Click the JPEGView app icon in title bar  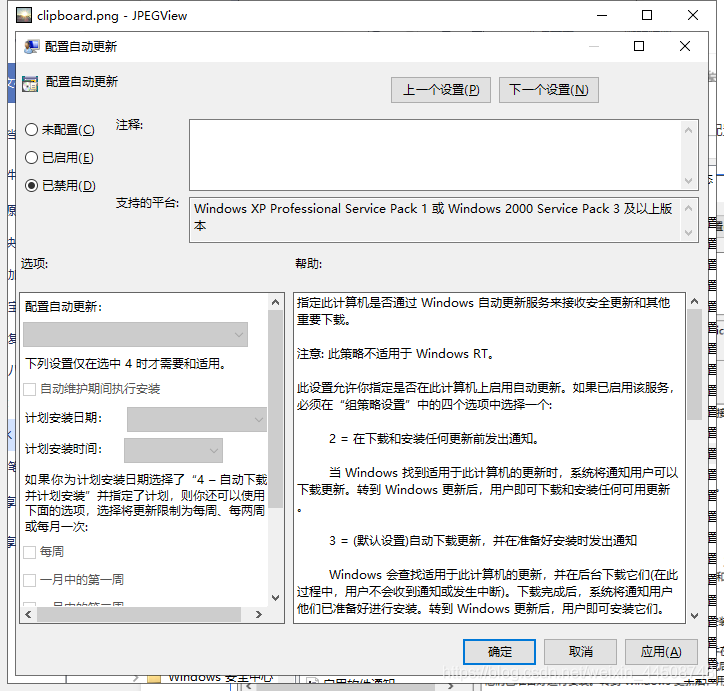[24, 16]
